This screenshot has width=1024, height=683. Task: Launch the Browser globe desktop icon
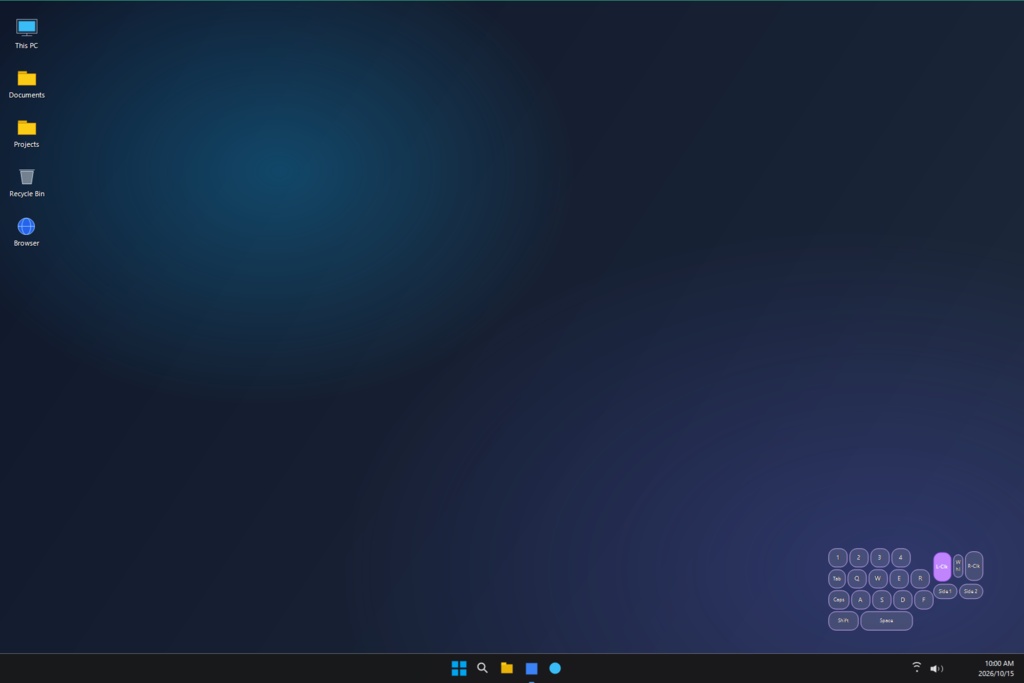click(26, 232)
